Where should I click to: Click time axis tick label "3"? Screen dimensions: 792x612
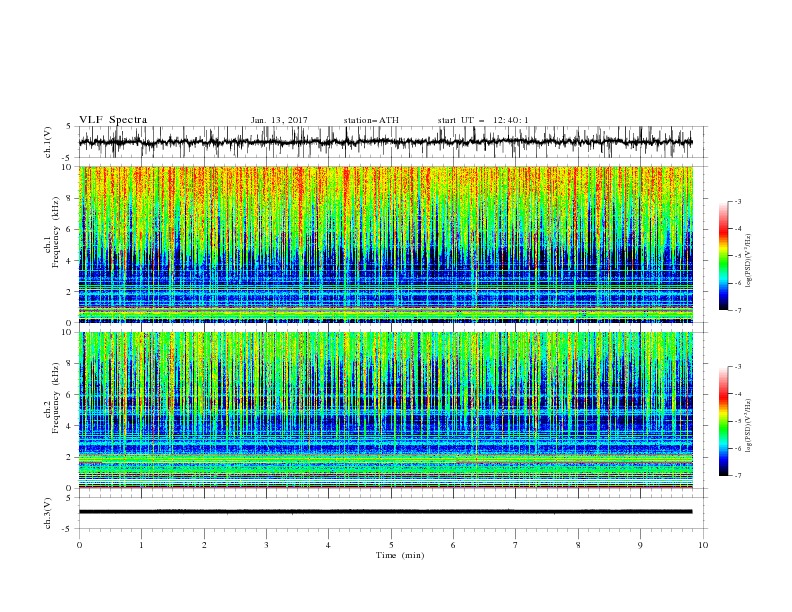coord(266,545)
